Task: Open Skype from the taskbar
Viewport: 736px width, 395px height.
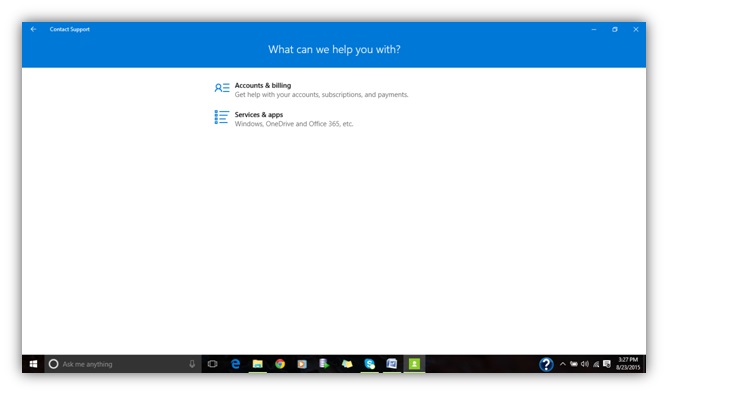Action: click(369, 364)
